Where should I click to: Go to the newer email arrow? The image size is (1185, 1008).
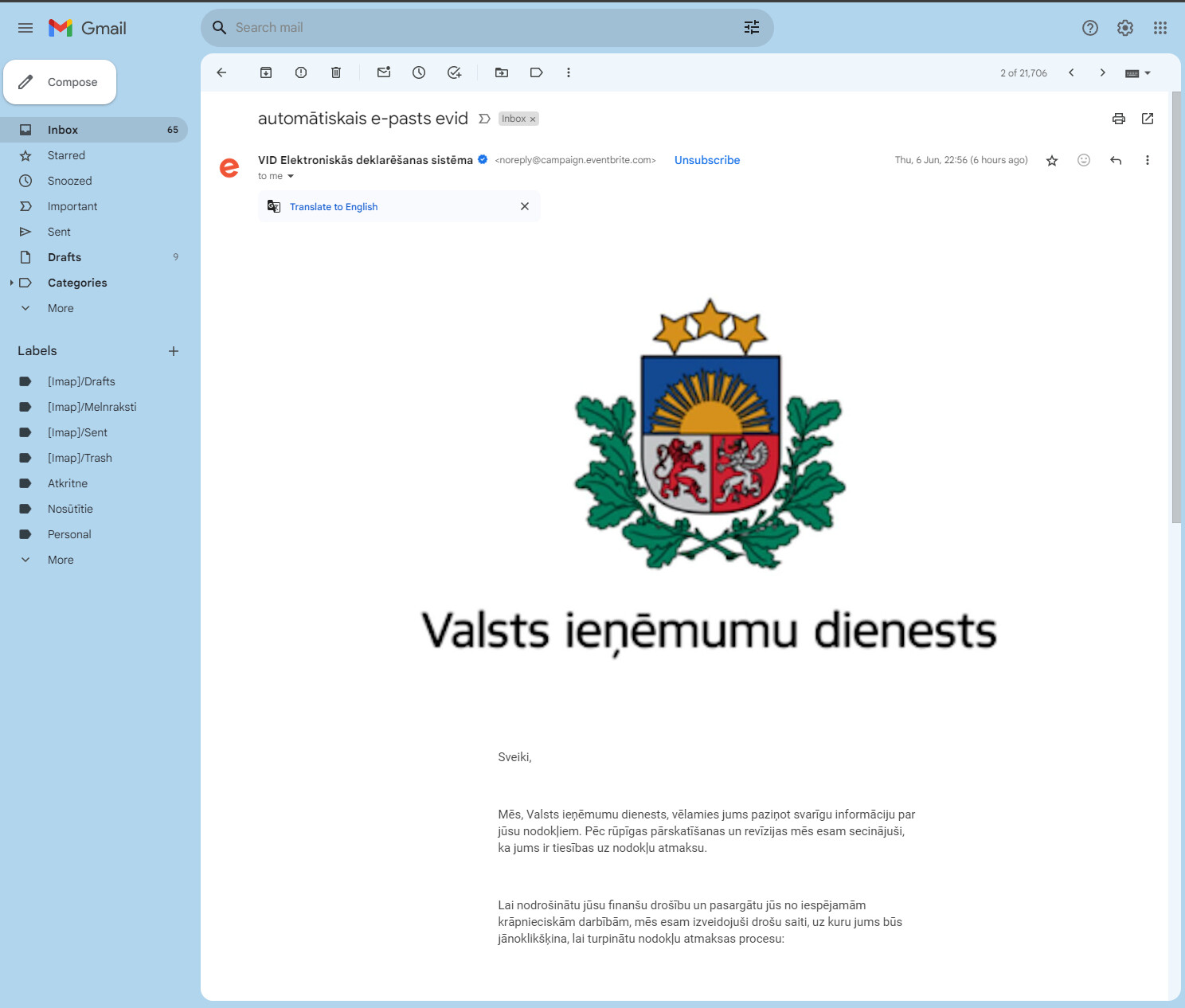click(x=1072, y=72)
